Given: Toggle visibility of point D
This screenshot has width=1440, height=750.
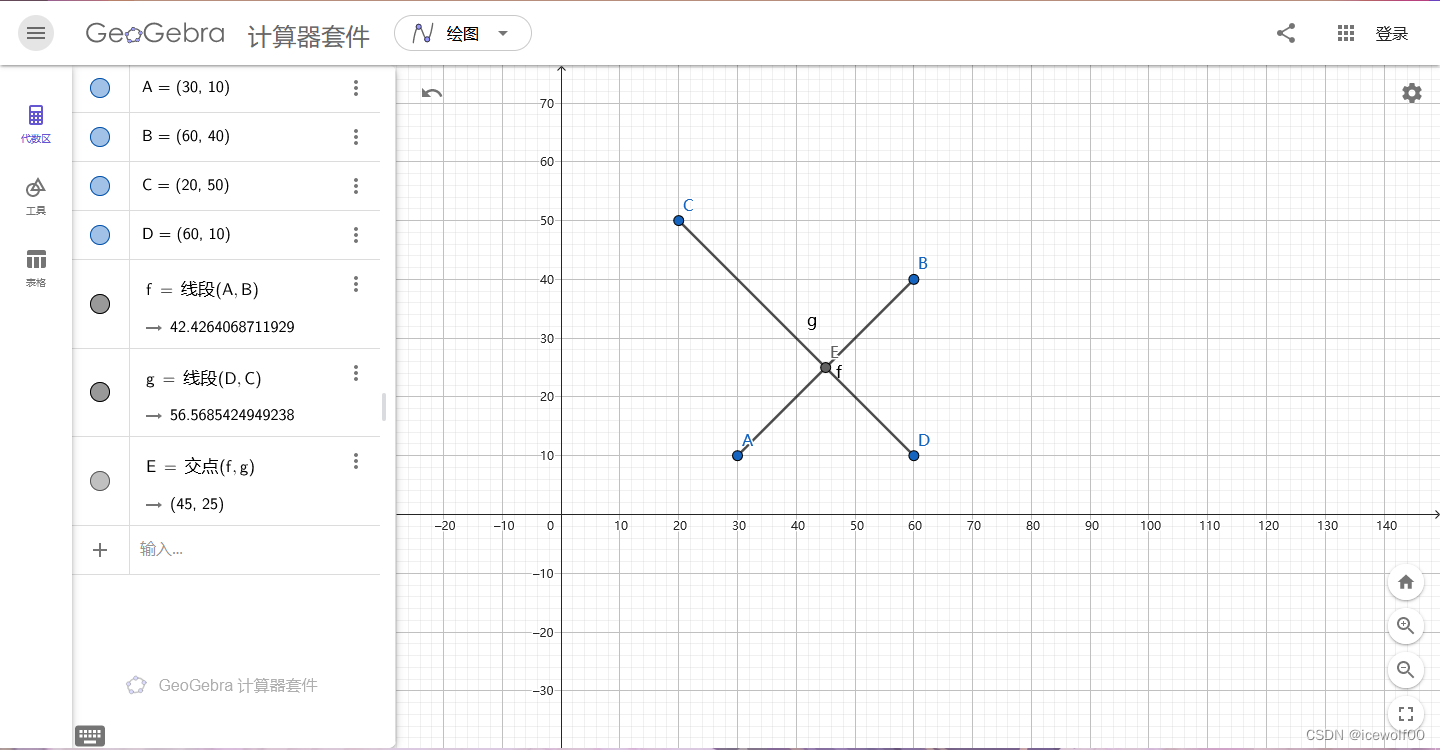Looking at the screenshot, I should point(100,235).
